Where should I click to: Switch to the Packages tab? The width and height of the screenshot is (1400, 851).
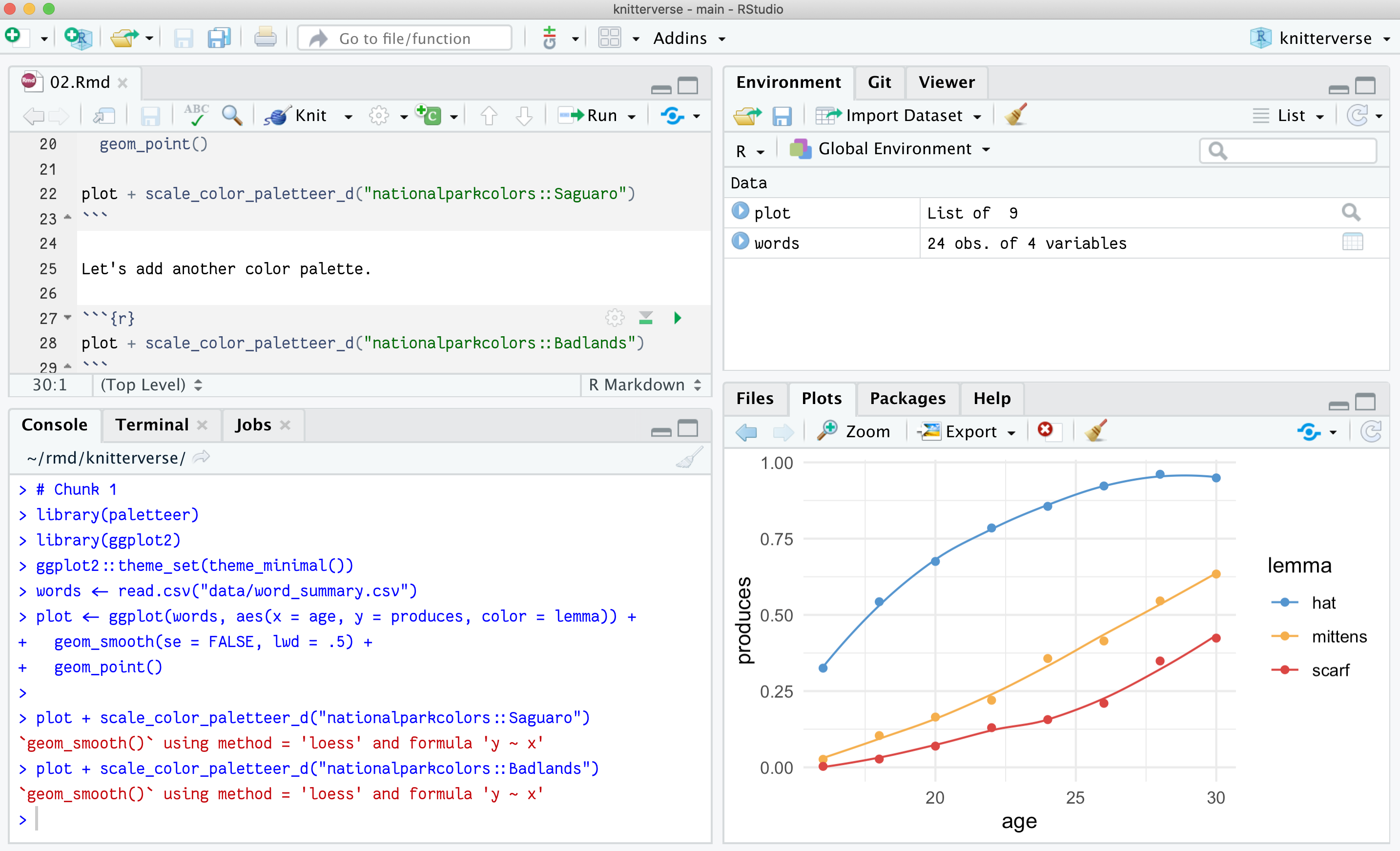click(x=907, y=398)
